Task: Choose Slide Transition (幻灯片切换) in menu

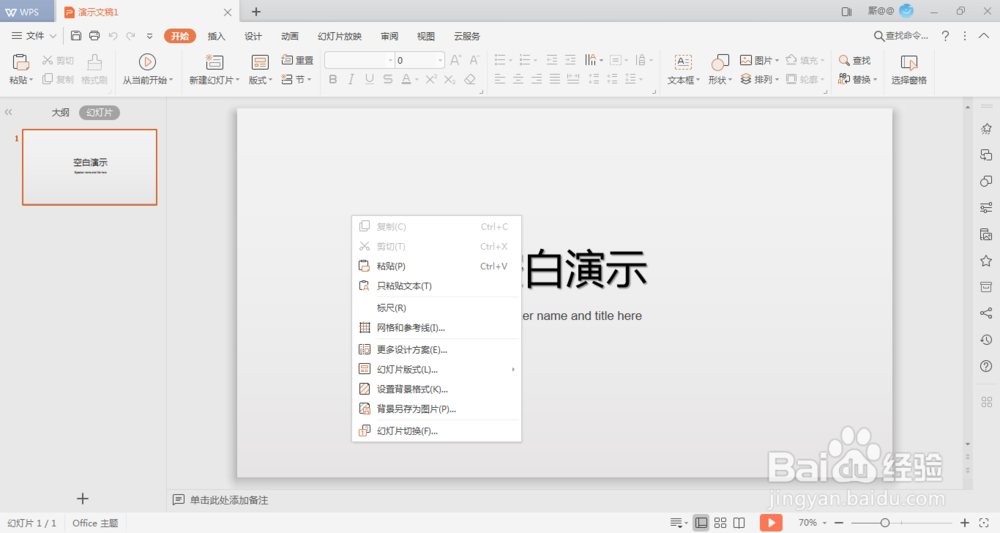Action: coord(436,431)
